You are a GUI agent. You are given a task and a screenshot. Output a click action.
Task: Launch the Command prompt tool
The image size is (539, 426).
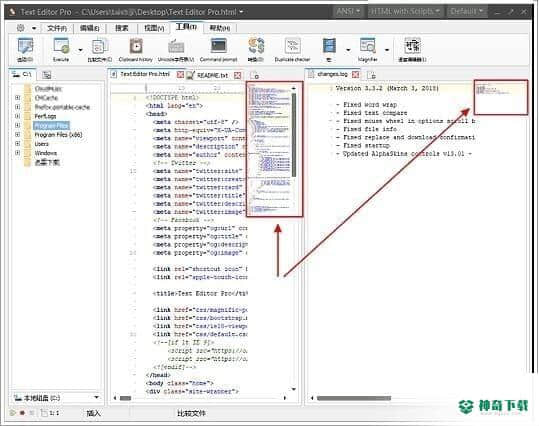(219, 50)
